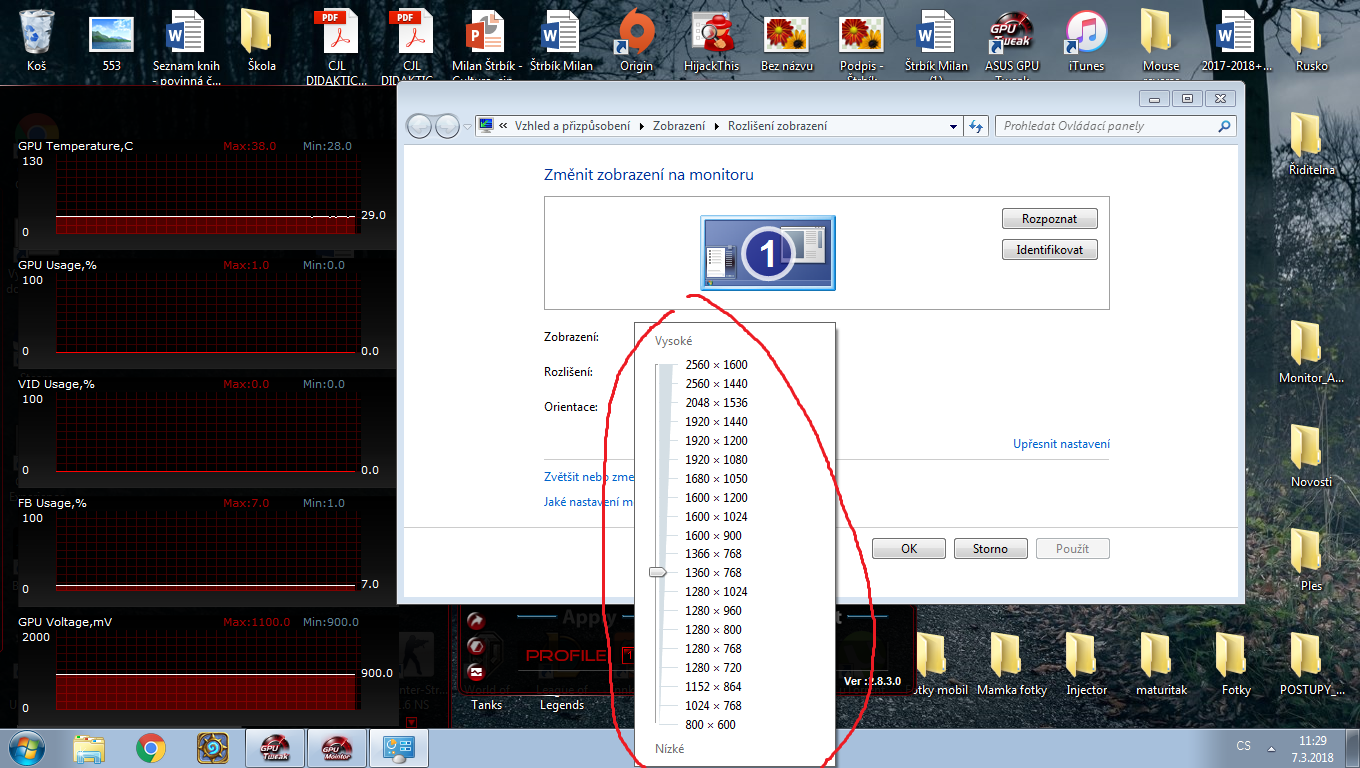Go back in the Control Panel window

[x=420, y=126]
